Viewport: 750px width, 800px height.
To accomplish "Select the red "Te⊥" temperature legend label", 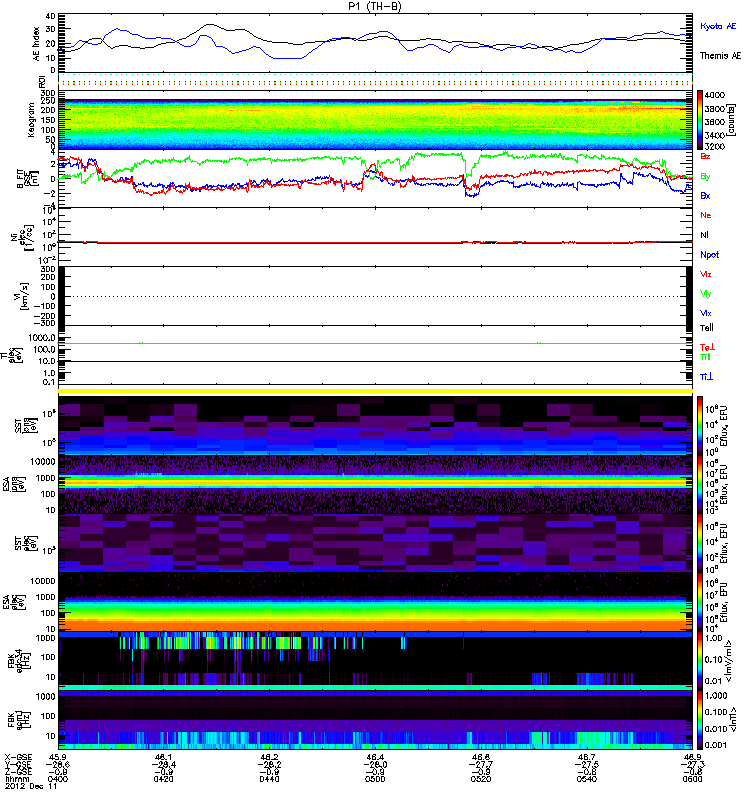I will click(x=707, y=347).
